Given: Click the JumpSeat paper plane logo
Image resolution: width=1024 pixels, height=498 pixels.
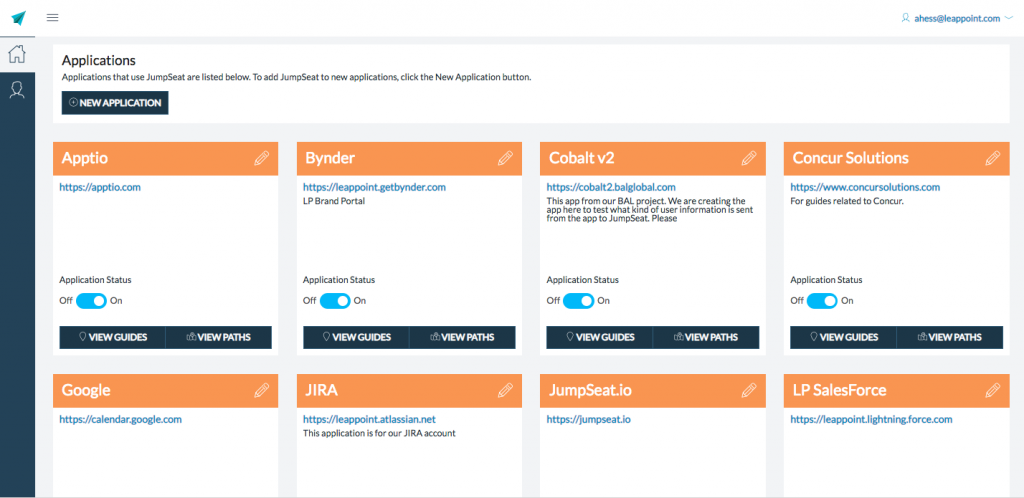Looking at the screenshot, I should point(18,18).
